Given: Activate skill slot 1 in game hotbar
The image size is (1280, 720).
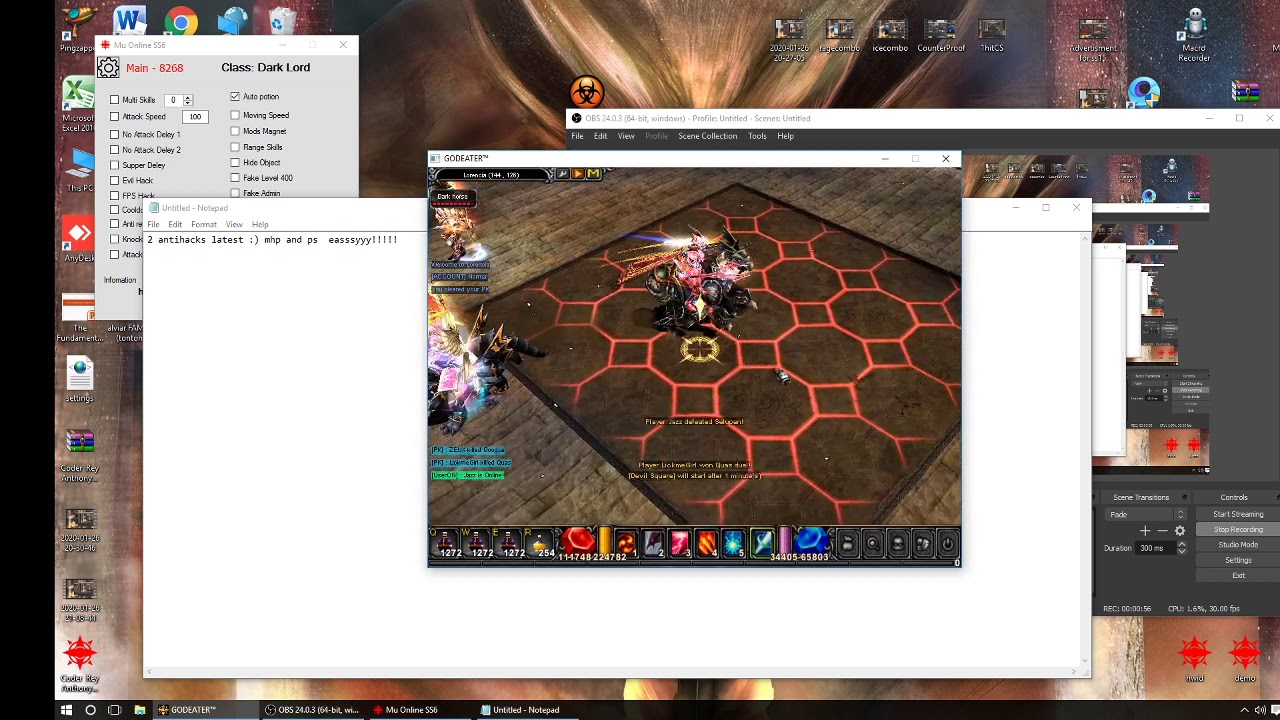Looking at the screenshot, I should click(x=626, y=543).
